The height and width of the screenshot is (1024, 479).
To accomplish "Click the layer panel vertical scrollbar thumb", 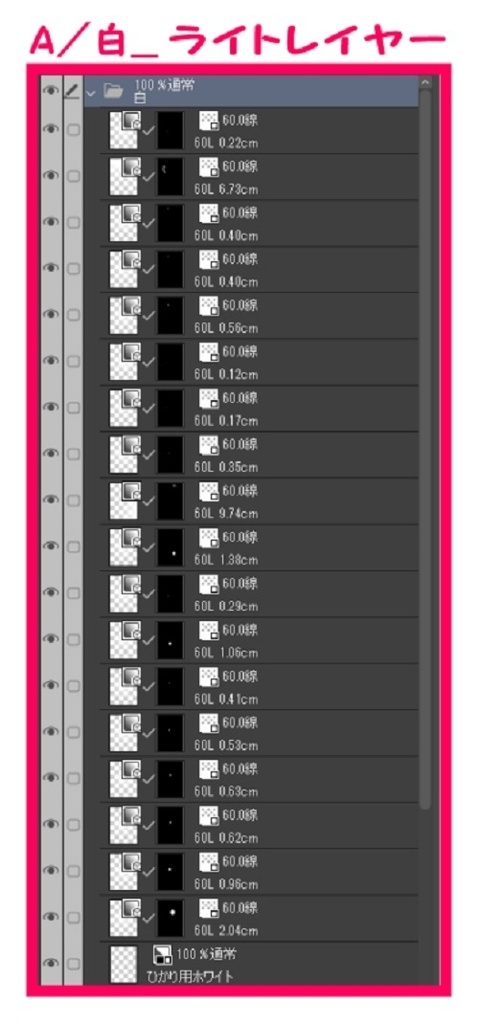I will click(425, 449).
